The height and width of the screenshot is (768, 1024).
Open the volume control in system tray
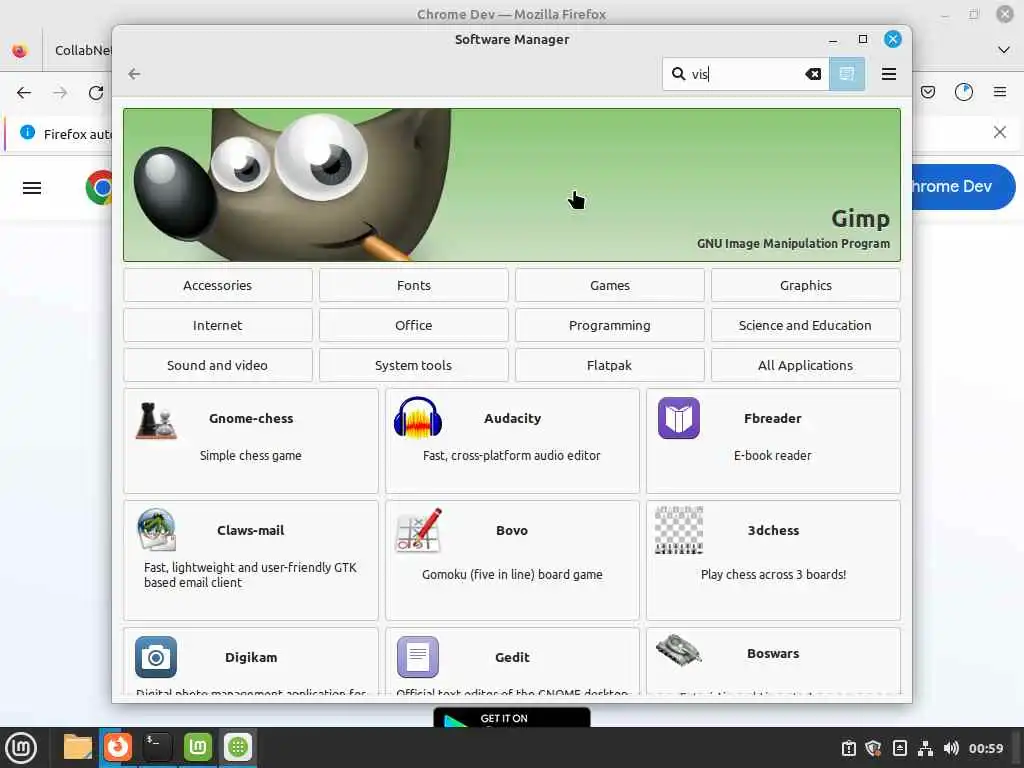951,748
